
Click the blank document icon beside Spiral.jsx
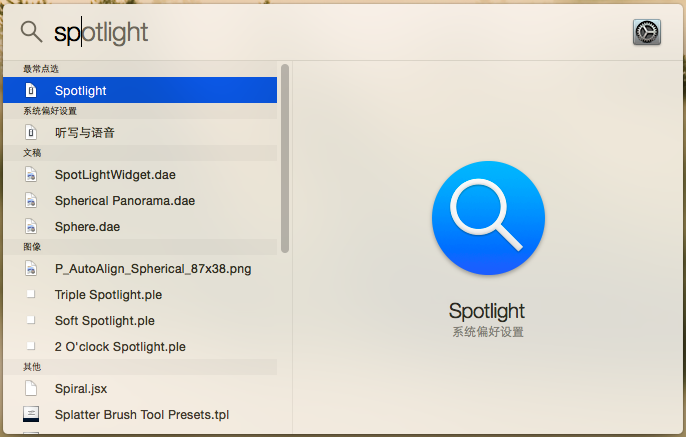tap(31, 388)
